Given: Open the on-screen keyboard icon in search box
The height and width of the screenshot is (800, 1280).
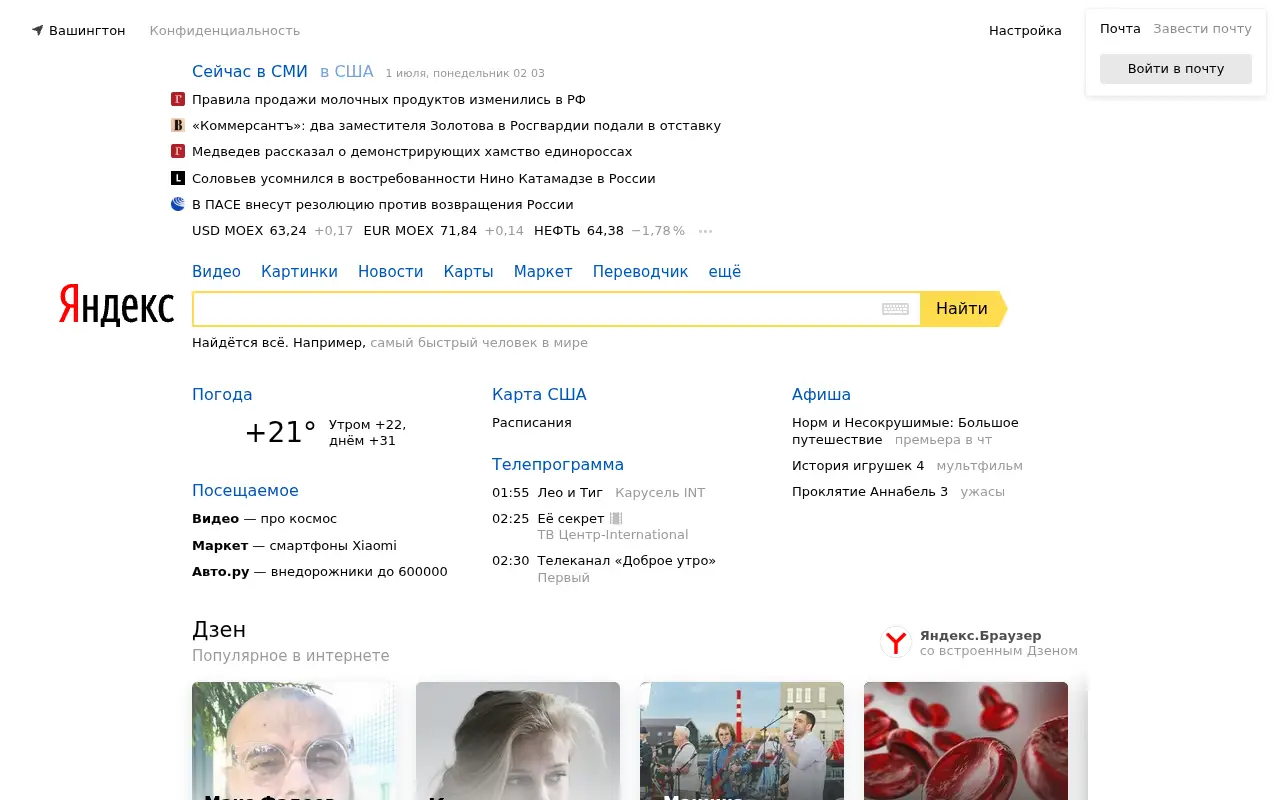Looking at the screenshot, I should point(895,309).
